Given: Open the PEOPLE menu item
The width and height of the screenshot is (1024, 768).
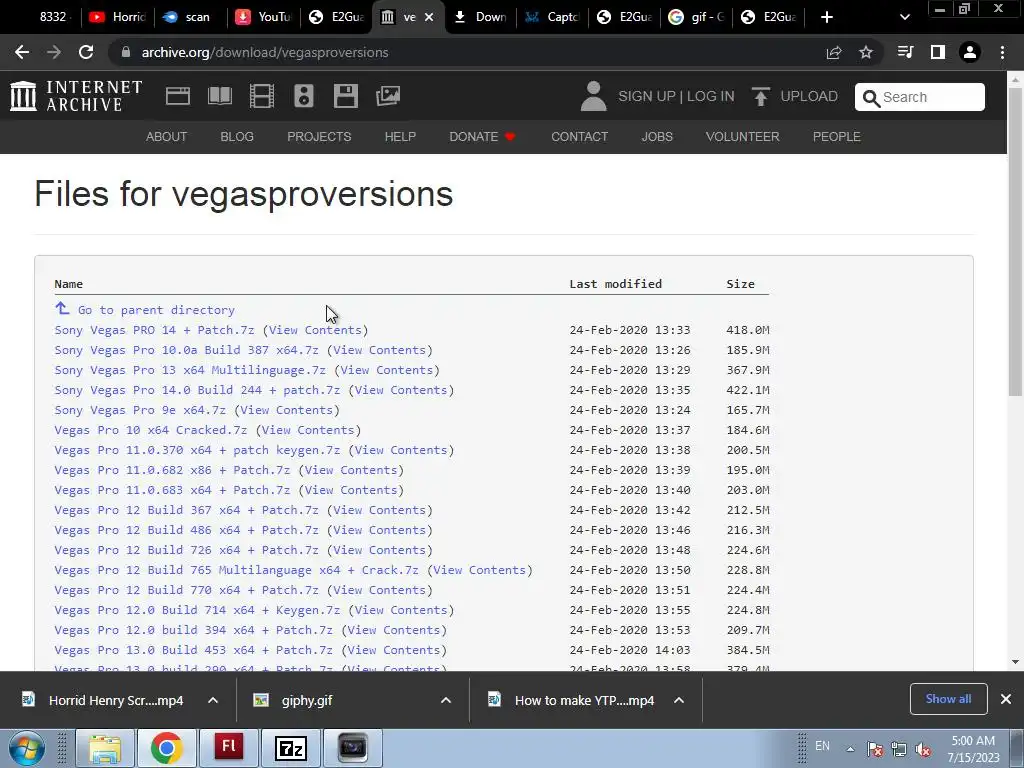Looking at the screenshot, I should 837,136.
